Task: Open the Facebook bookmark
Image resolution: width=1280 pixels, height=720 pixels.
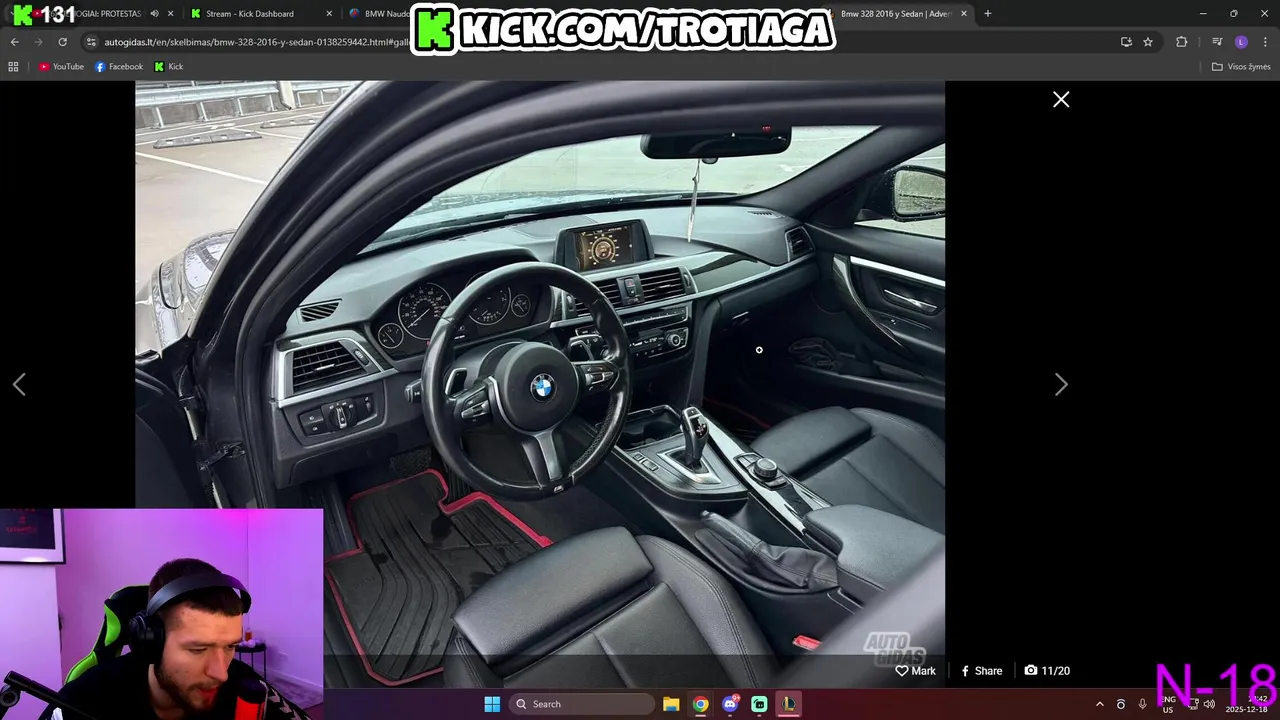Action: [119, 67]
